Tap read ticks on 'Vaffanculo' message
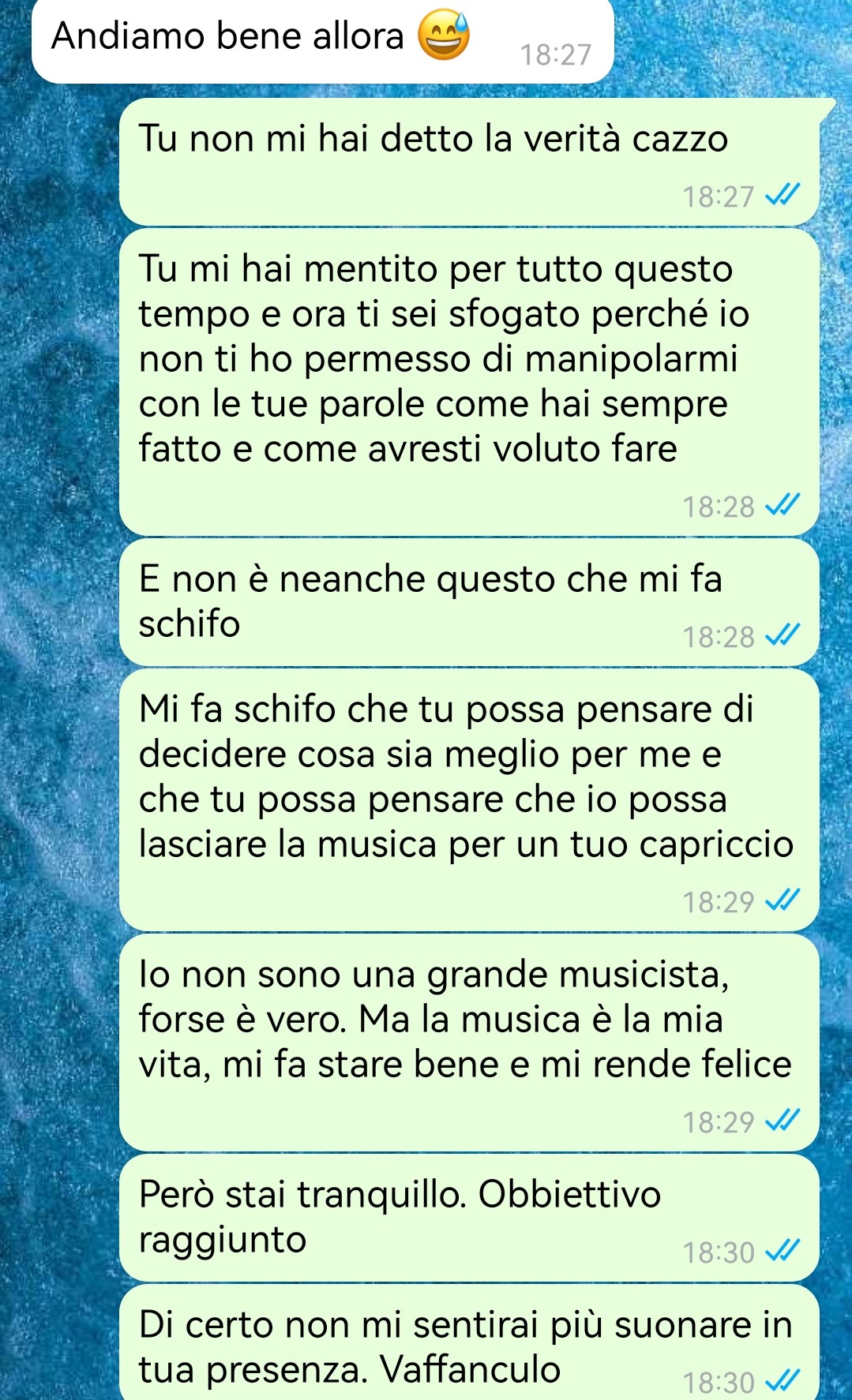The width and height of the screenshot is (852, 1400). click(783, 1381)
